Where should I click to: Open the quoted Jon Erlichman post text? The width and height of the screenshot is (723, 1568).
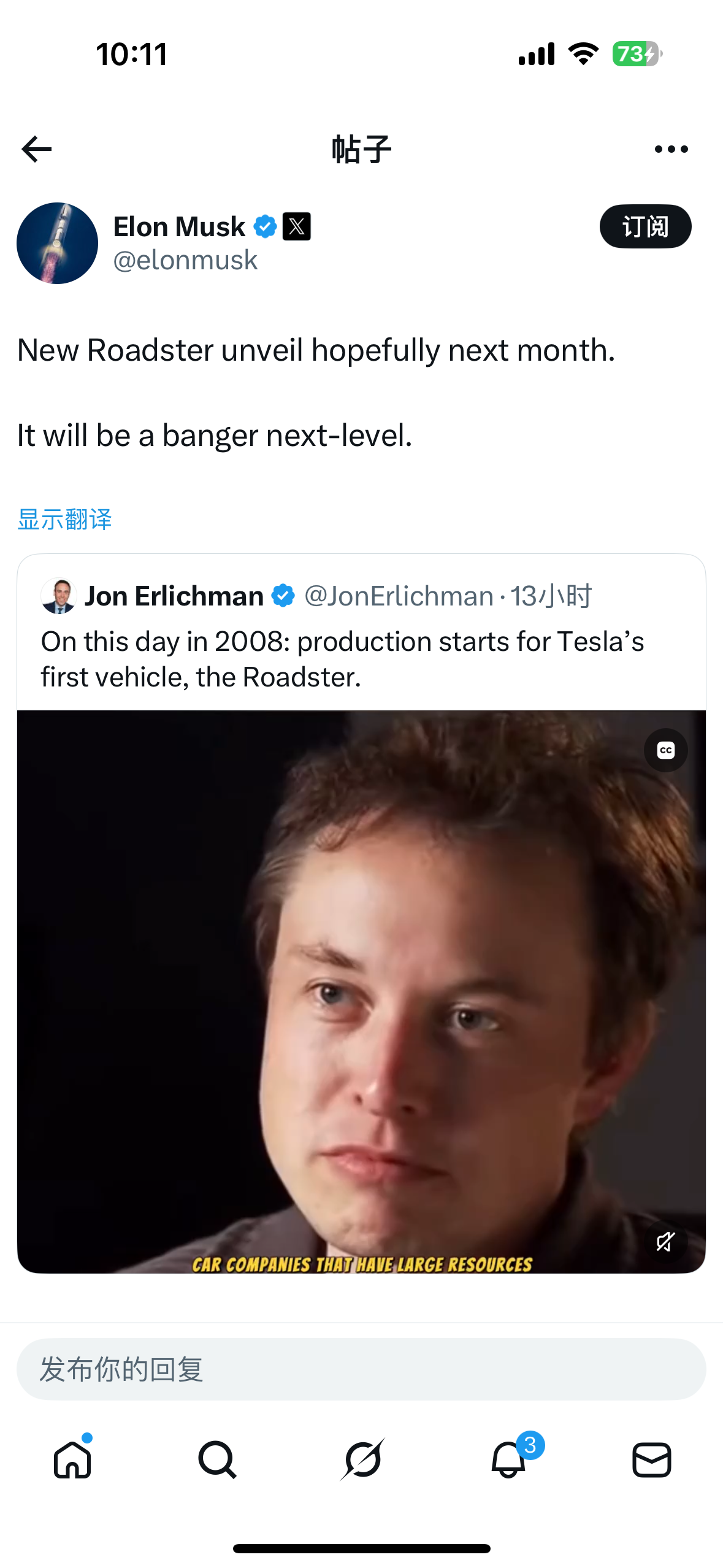pos(342,659)
